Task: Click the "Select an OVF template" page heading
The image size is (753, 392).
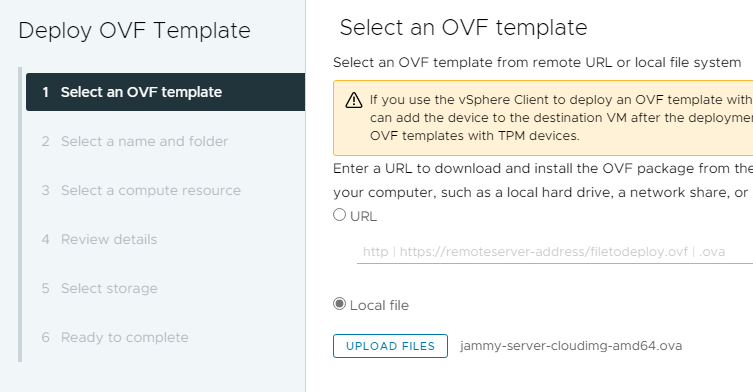Action: tap(463, 27)
